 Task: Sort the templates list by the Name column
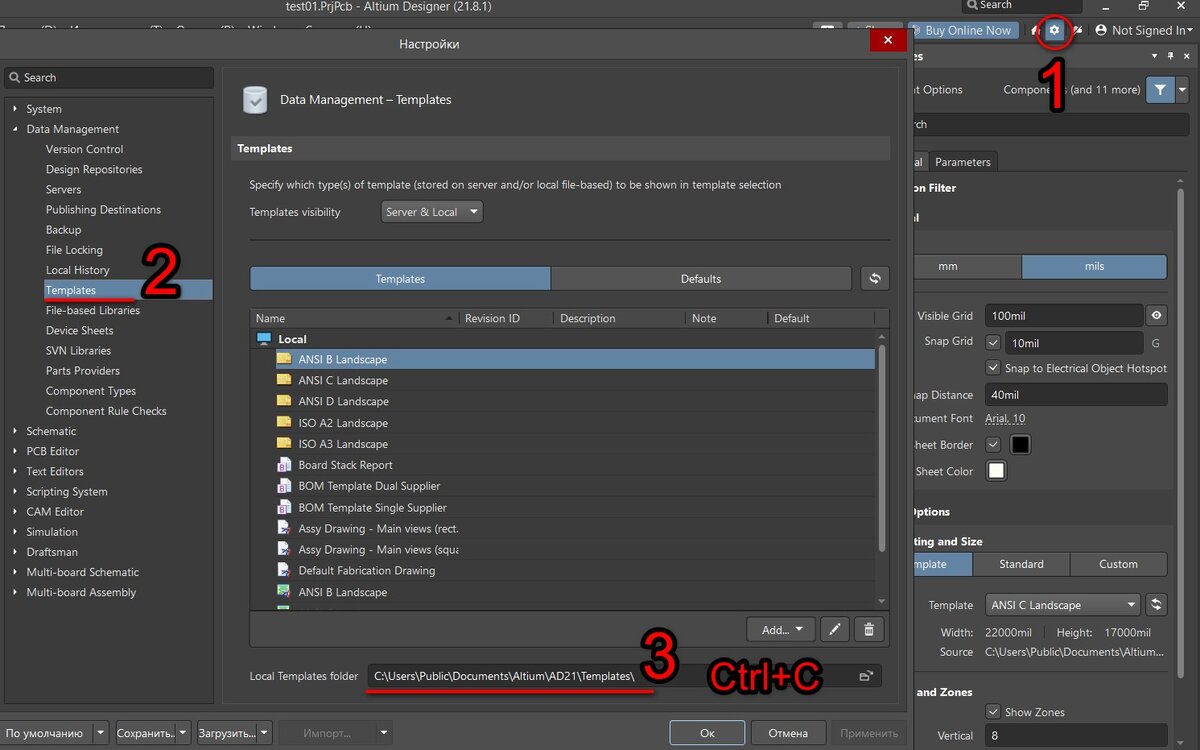coord(355,318)
